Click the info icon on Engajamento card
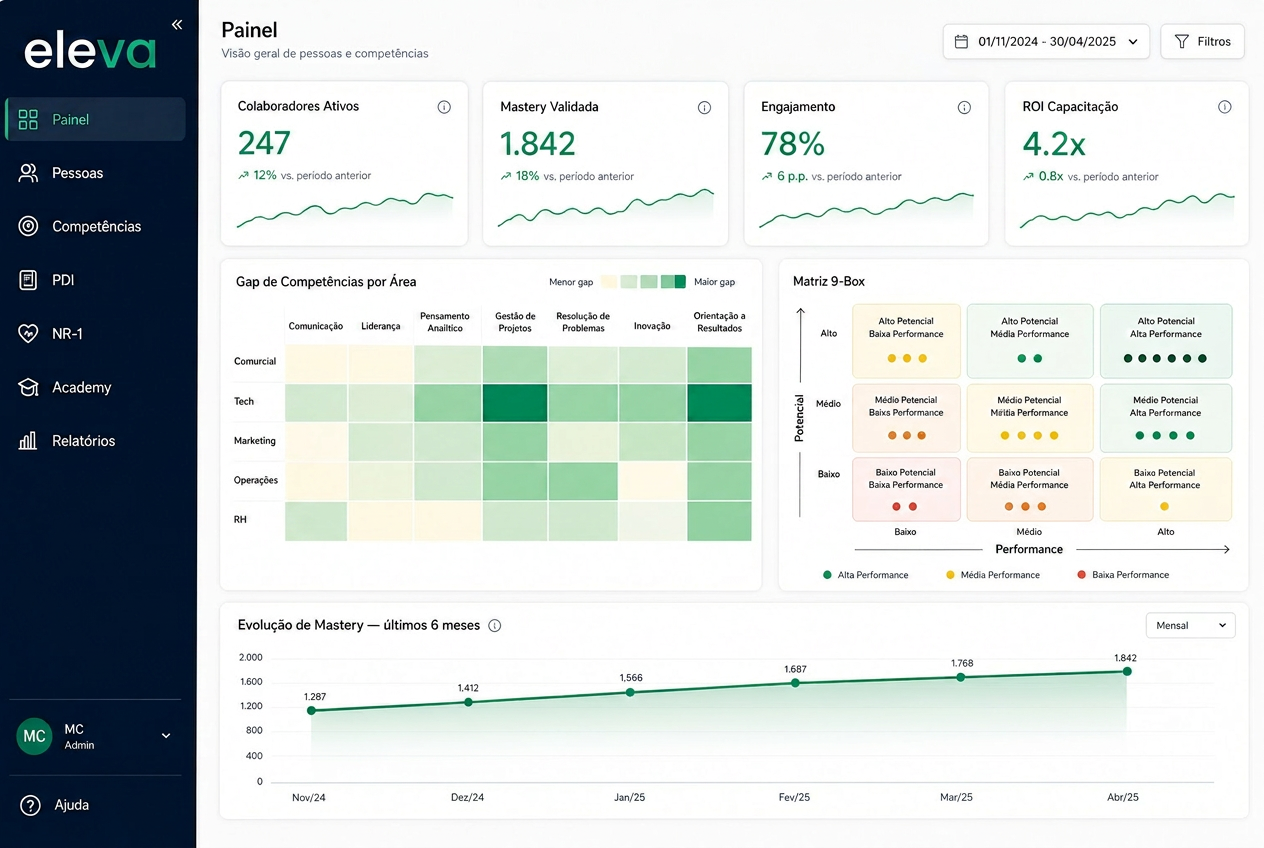Image resolution: width=1264 pixels, height=848 pixels. (964, 107)
